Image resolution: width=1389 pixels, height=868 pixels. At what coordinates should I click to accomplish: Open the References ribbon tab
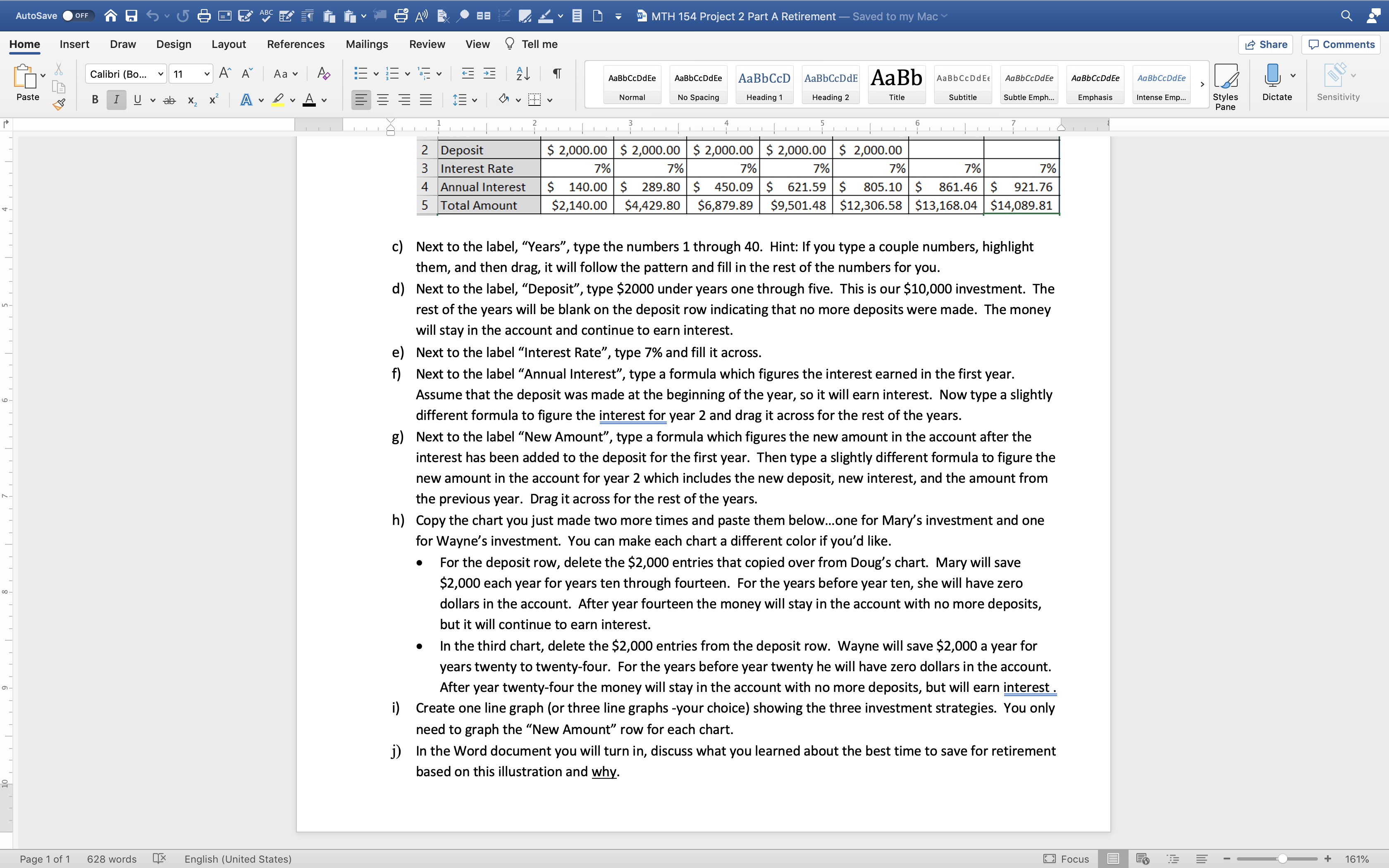pyautogui.click(x=296, y=44)
